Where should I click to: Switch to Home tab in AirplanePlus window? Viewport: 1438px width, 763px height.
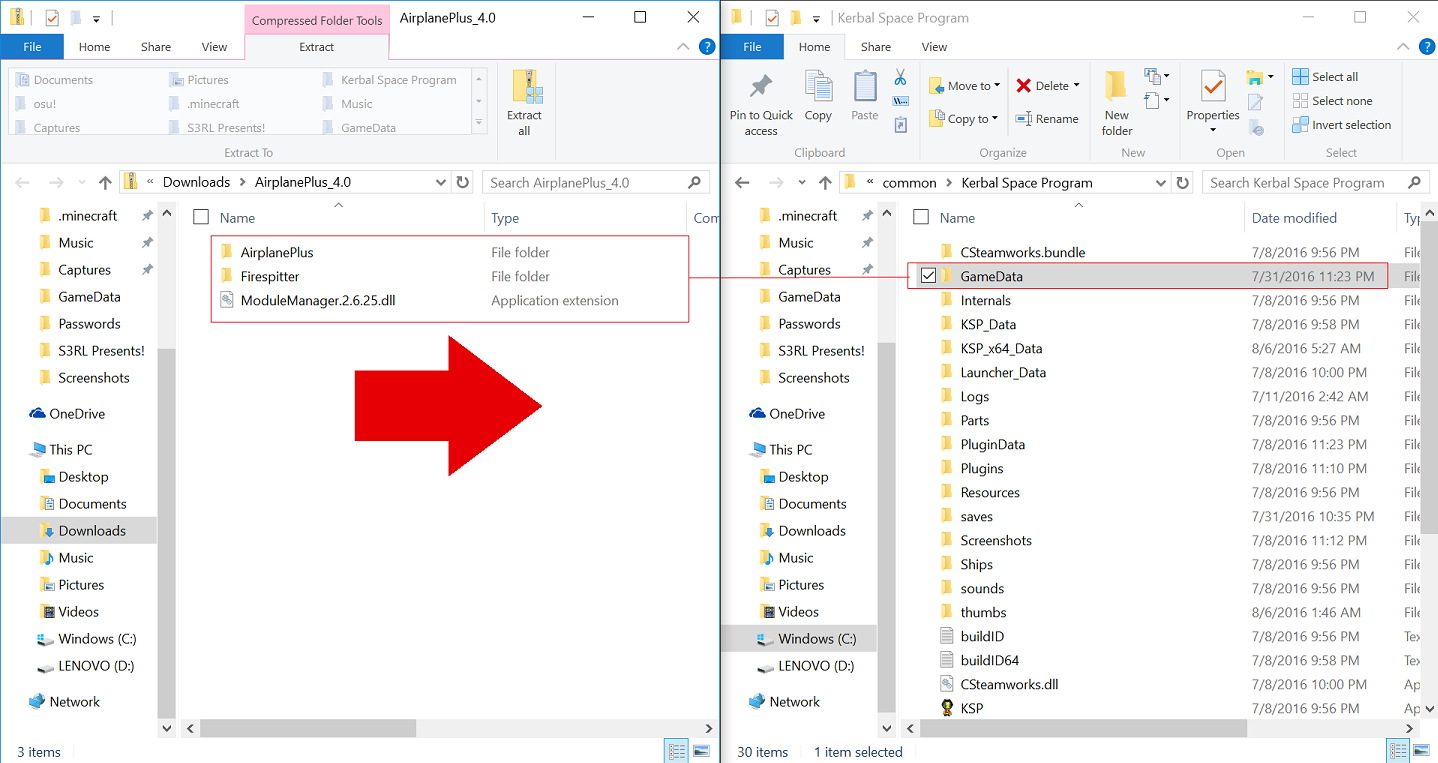click(95, 47)
